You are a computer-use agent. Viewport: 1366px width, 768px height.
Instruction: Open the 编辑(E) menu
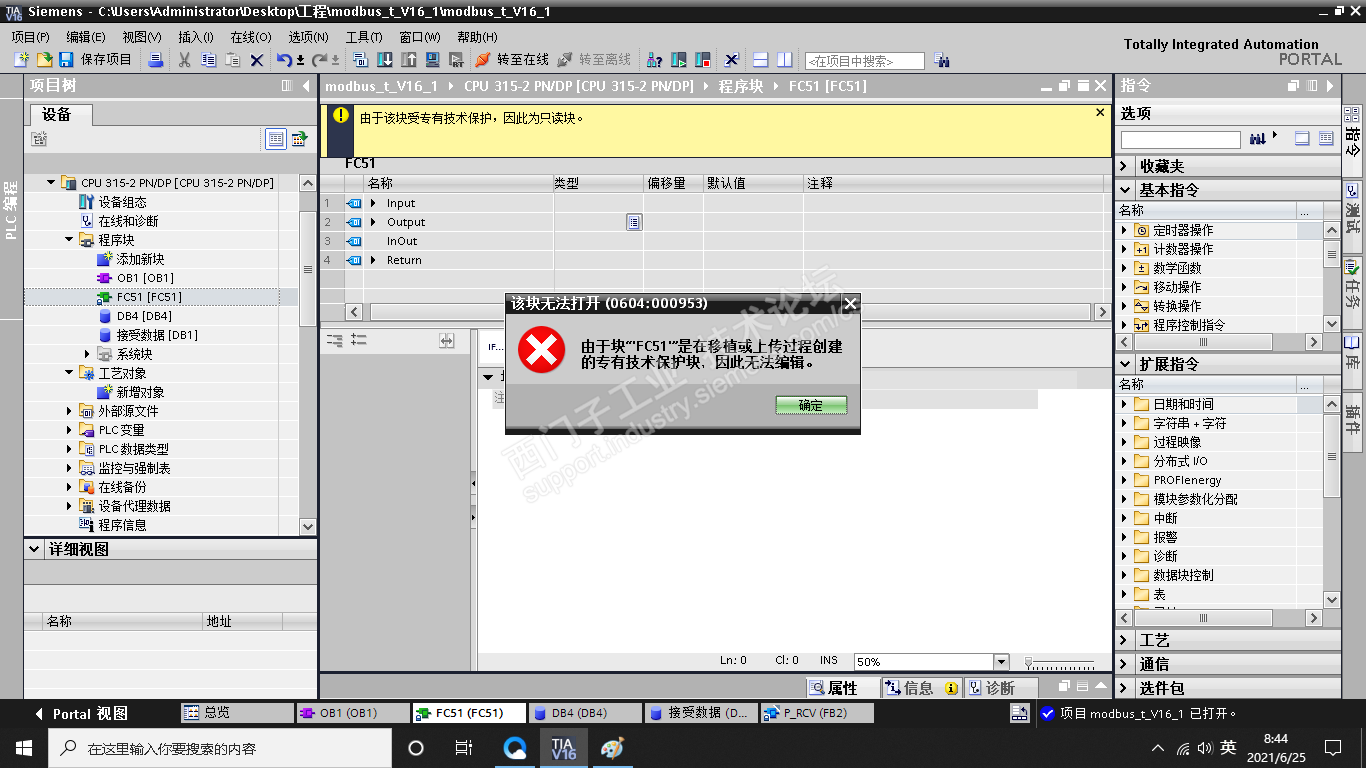pos(85,37)
